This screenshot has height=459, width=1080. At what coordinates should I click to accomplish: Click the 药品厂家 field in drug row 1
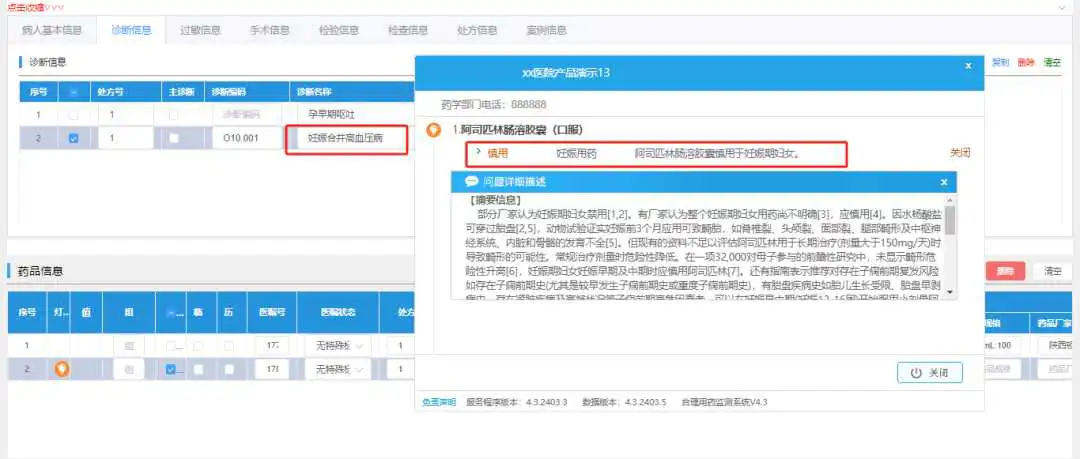point(1055,345)
